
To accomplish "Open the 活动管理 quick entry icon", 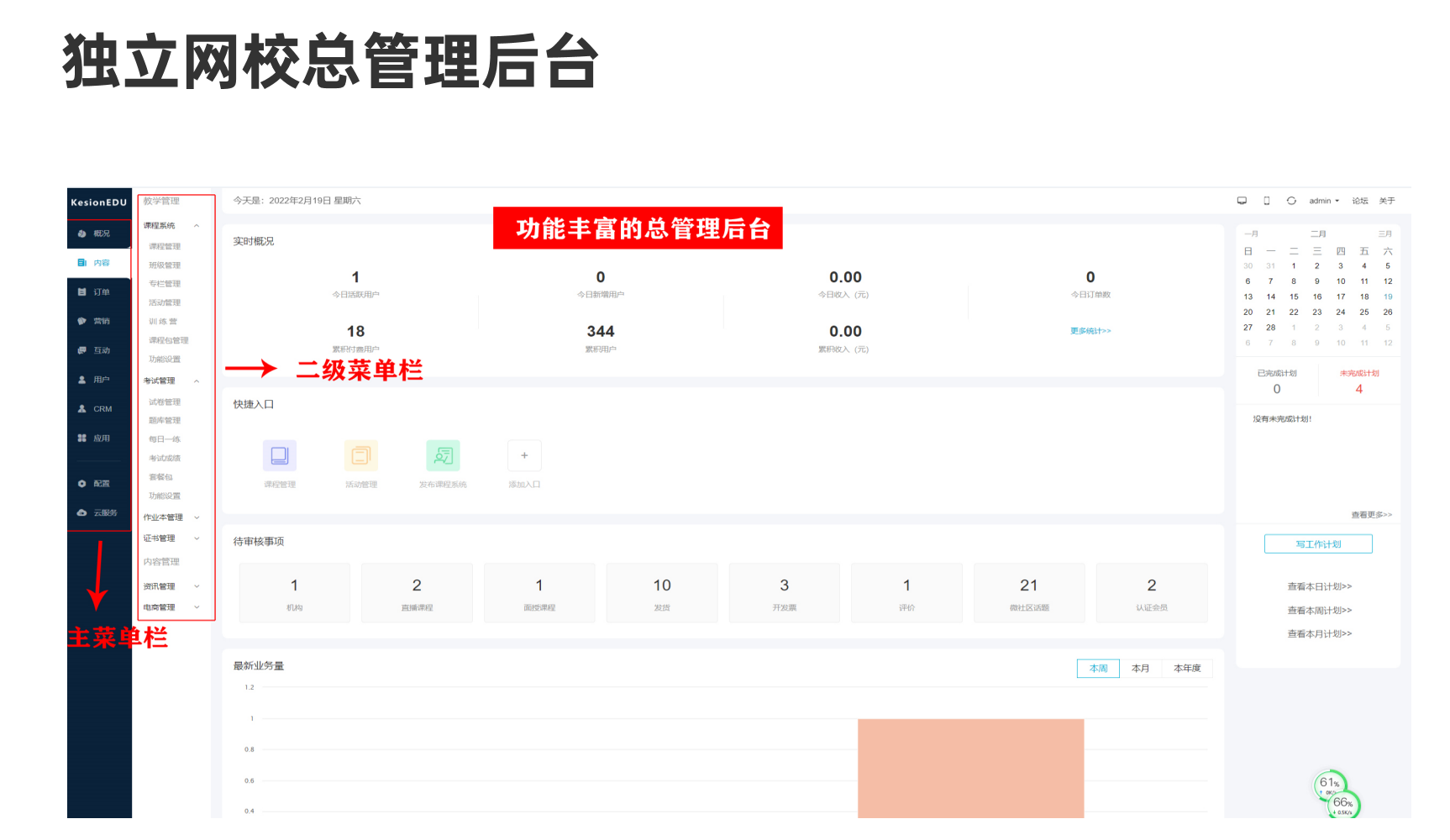I will click(360, 456).
